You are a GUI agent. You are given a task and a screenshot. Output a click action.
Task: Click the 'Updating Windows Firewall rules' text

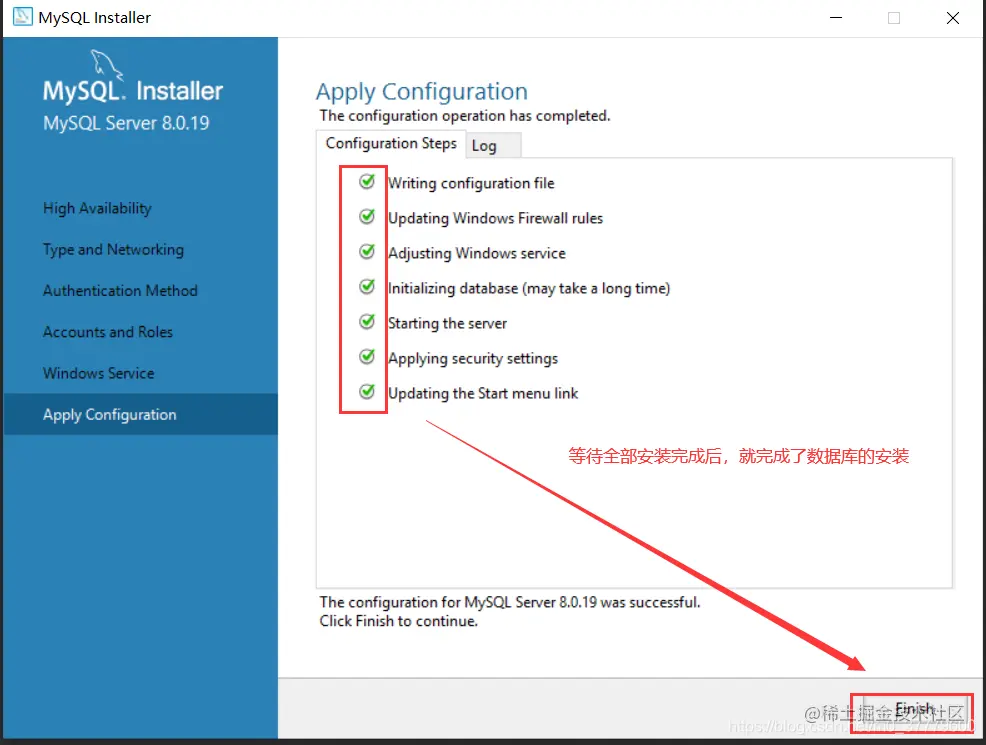point(496,218)
